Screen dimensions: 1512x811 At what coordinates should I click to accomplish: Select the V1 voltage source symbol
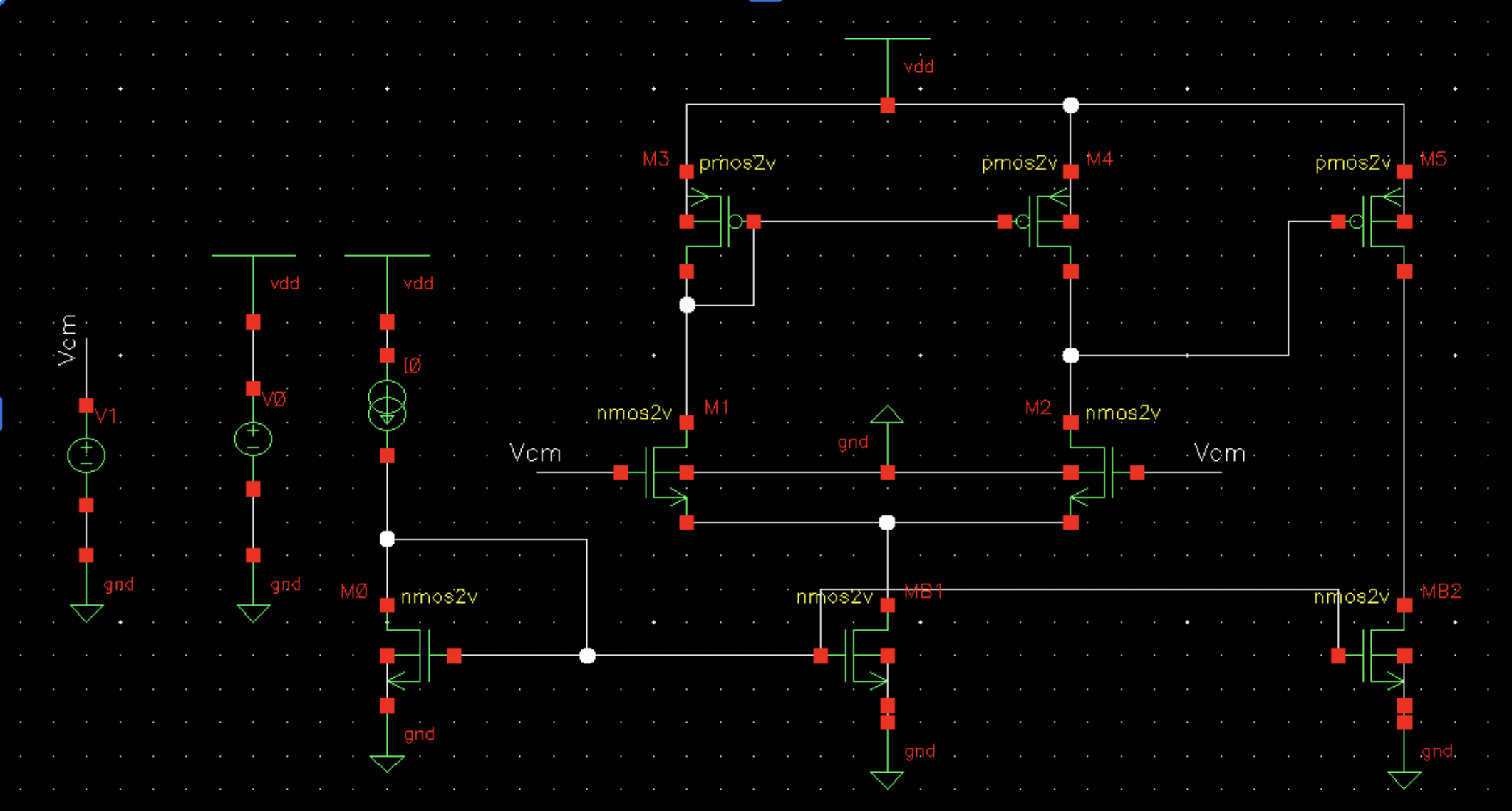(86, 455)
